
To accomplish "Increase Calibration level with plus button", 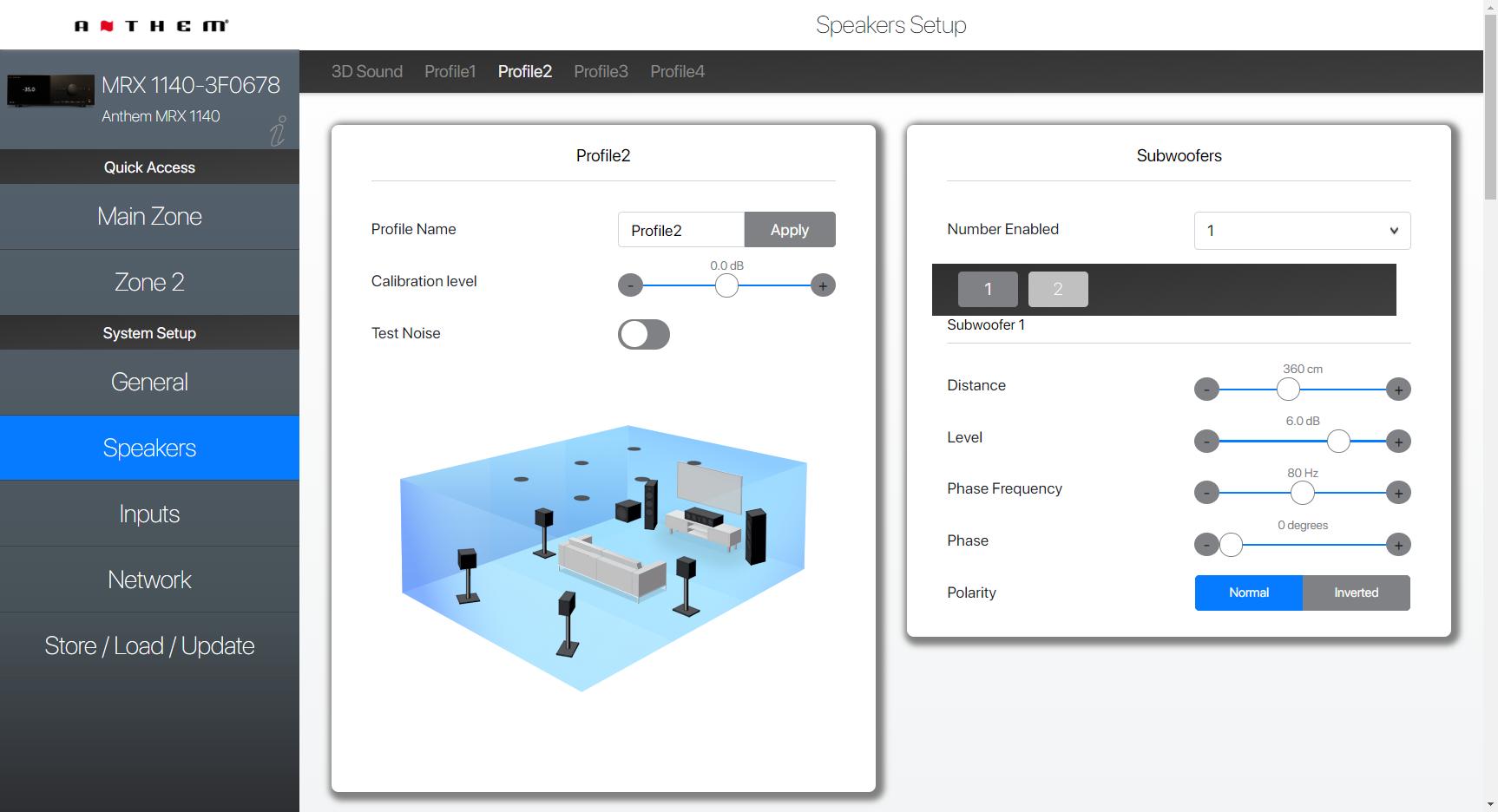I will [x=823, y=285].
